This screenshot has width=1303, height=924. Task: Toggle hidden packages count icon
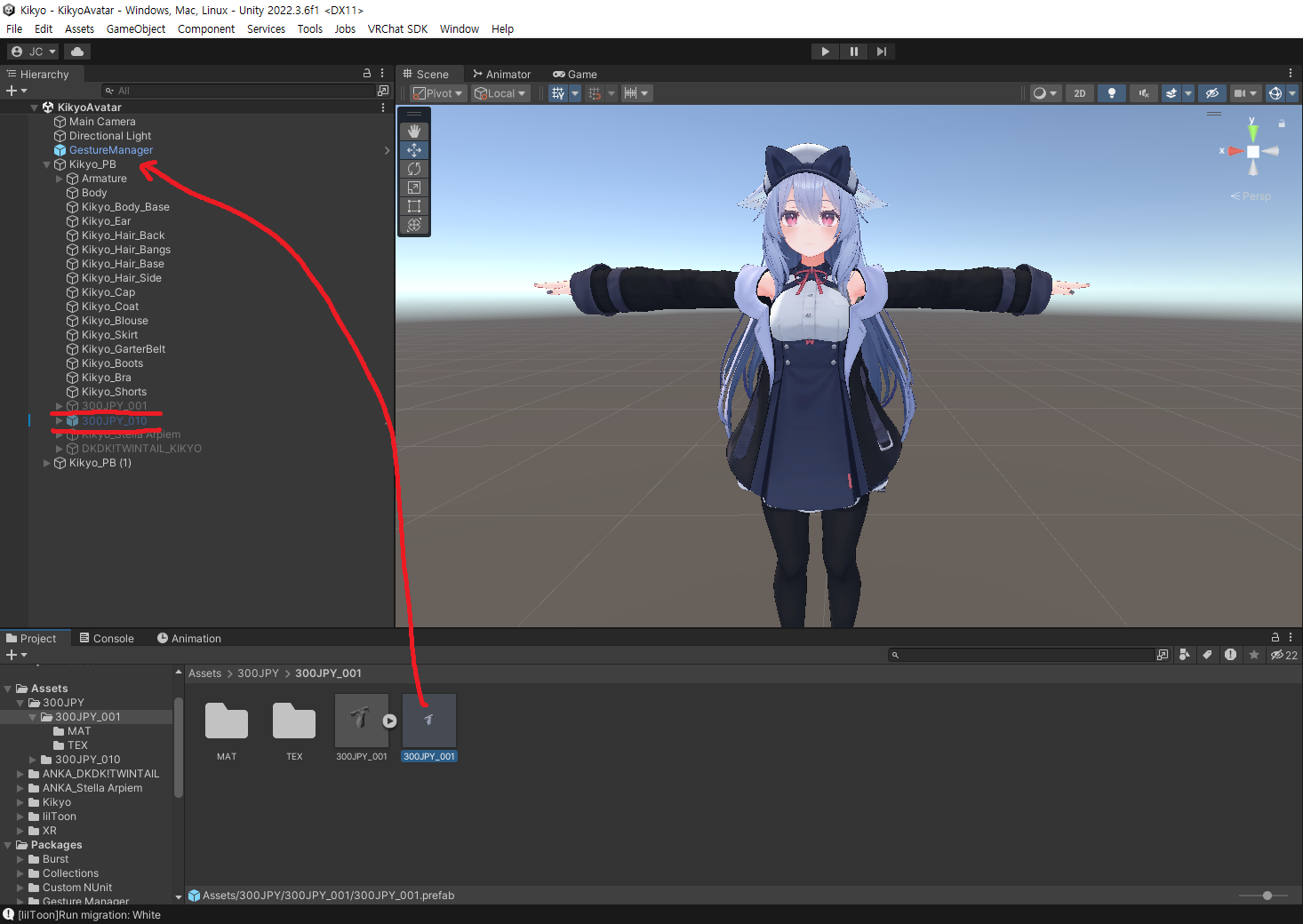(x=1283, y=655)
